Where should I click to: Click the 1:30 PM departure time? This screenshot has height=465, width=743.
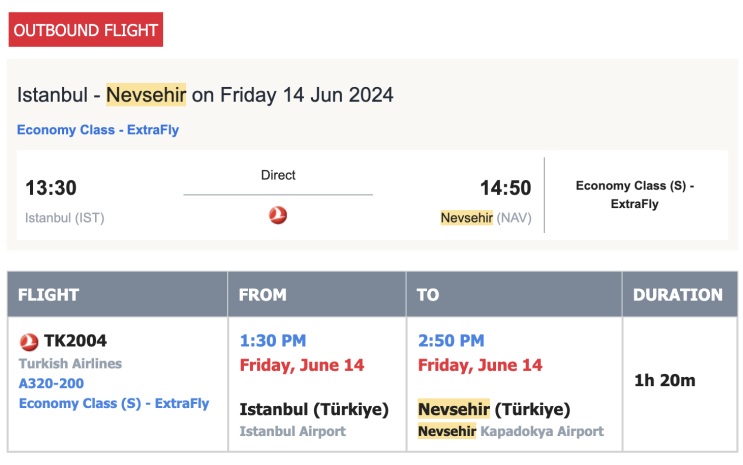click(273, 341)
